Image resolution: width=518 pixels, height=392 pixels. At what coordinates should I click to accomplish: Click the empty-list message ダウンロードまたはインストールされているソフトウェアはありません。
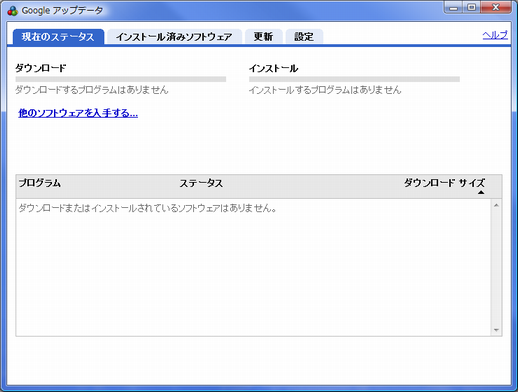coord(147,208)
